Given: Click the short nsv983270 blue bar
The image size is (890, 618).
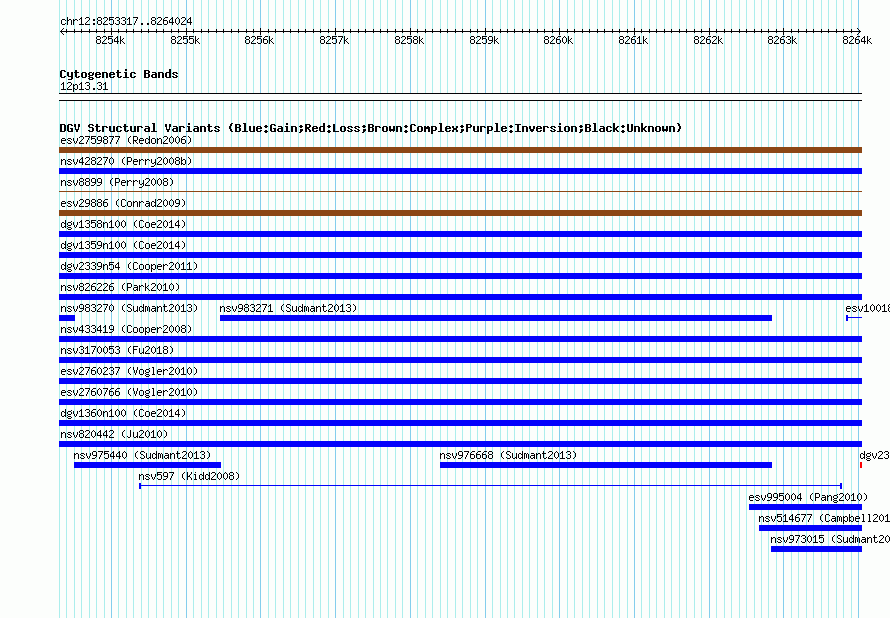Looking at the screenshot, I should (67, 318).
